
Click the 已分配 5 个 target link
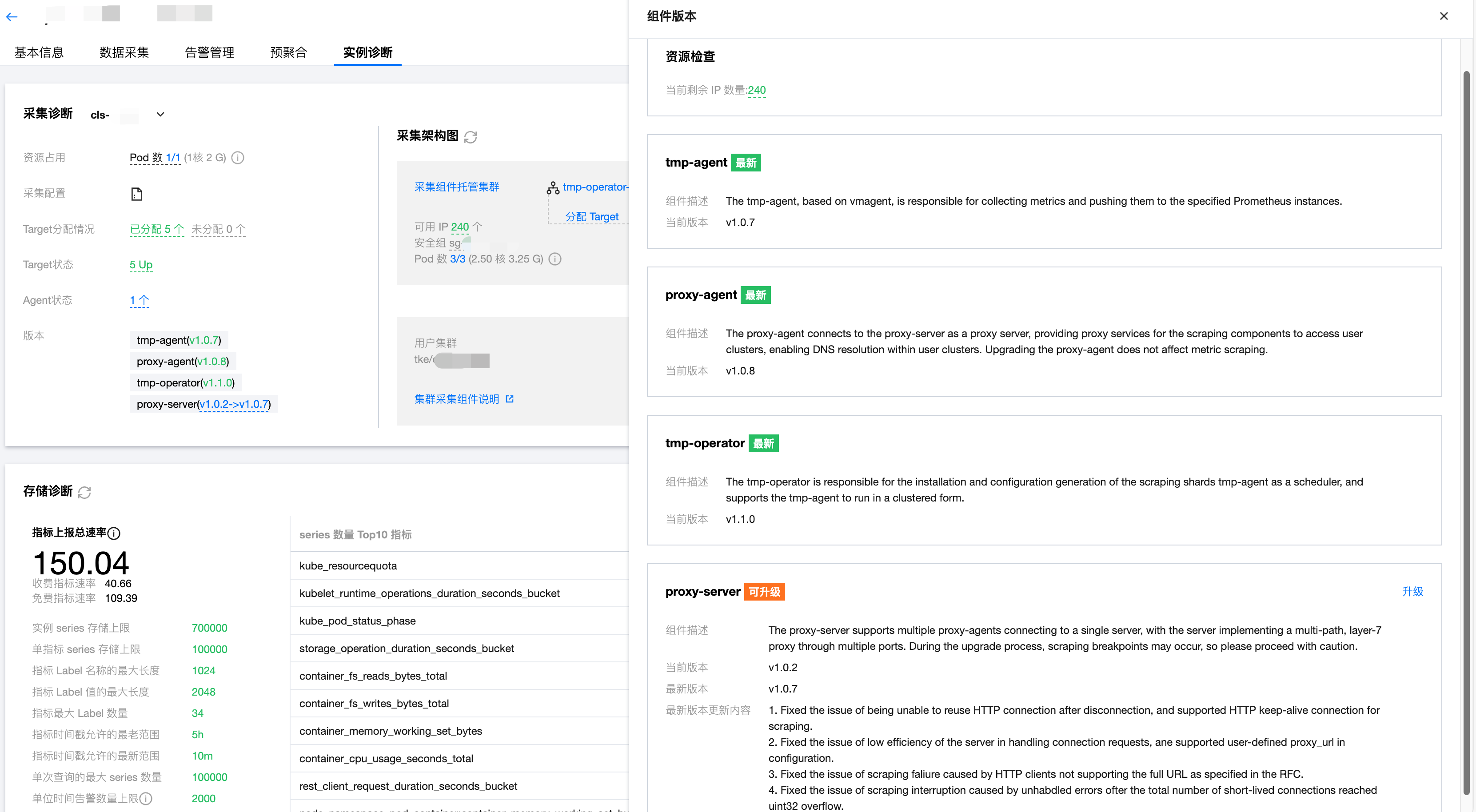click(x=156, y=229)
